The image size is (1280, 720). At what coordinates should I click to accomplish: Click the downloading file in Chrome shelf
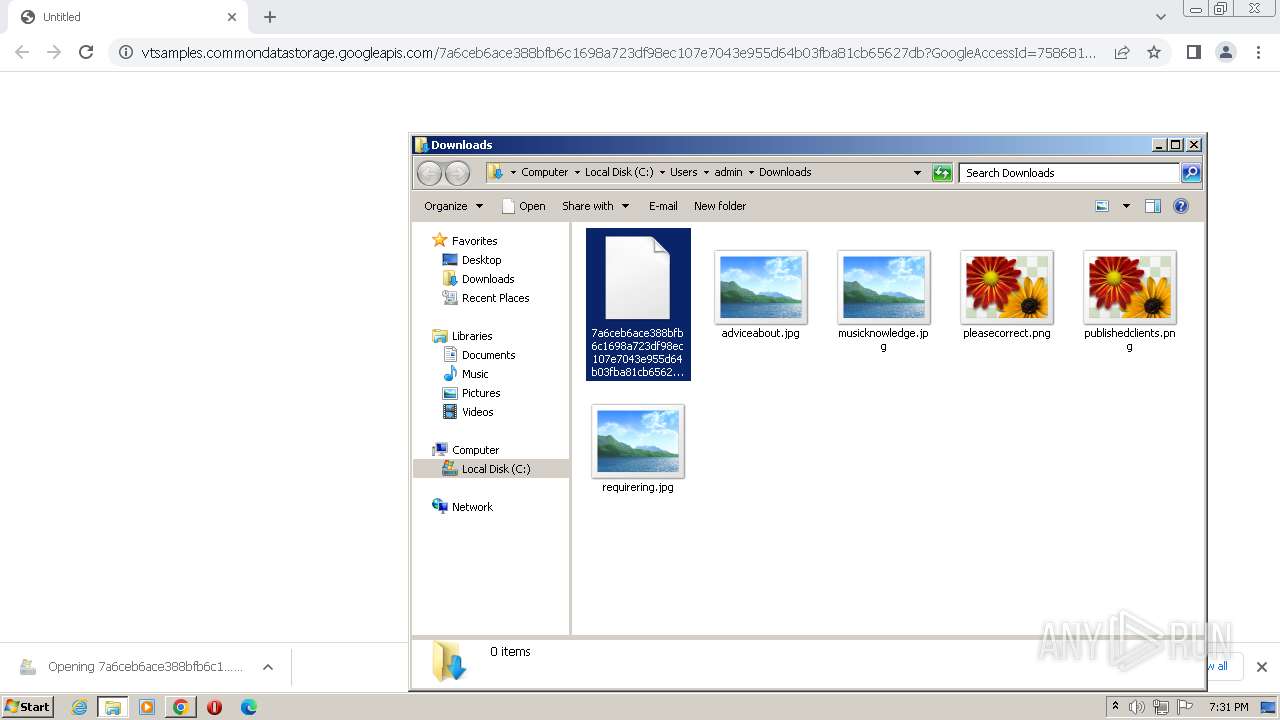pos(130,667)
